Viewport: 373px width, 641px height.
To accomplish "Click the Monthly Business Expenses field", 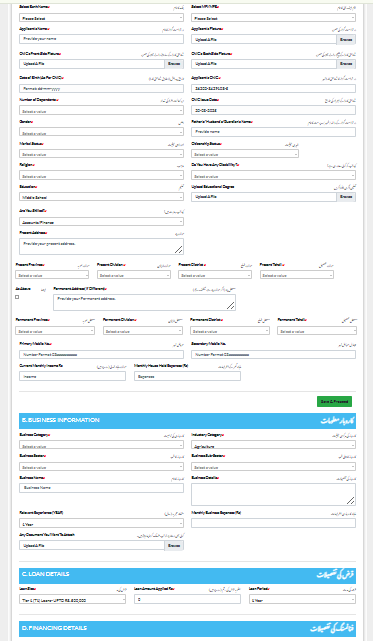I will point(273,523).
